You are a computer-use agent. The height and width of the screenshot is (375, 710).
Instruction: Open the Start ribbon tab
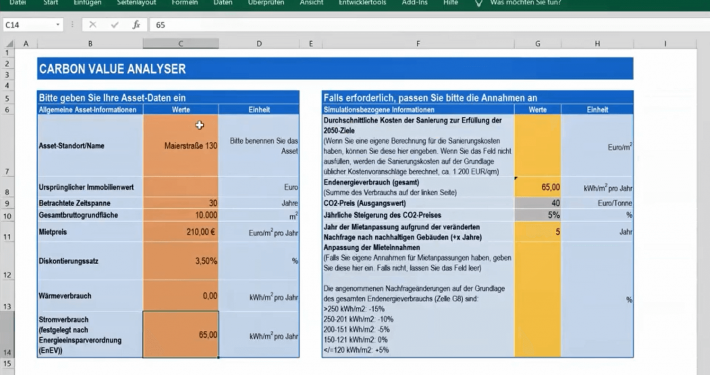point(50,3)
